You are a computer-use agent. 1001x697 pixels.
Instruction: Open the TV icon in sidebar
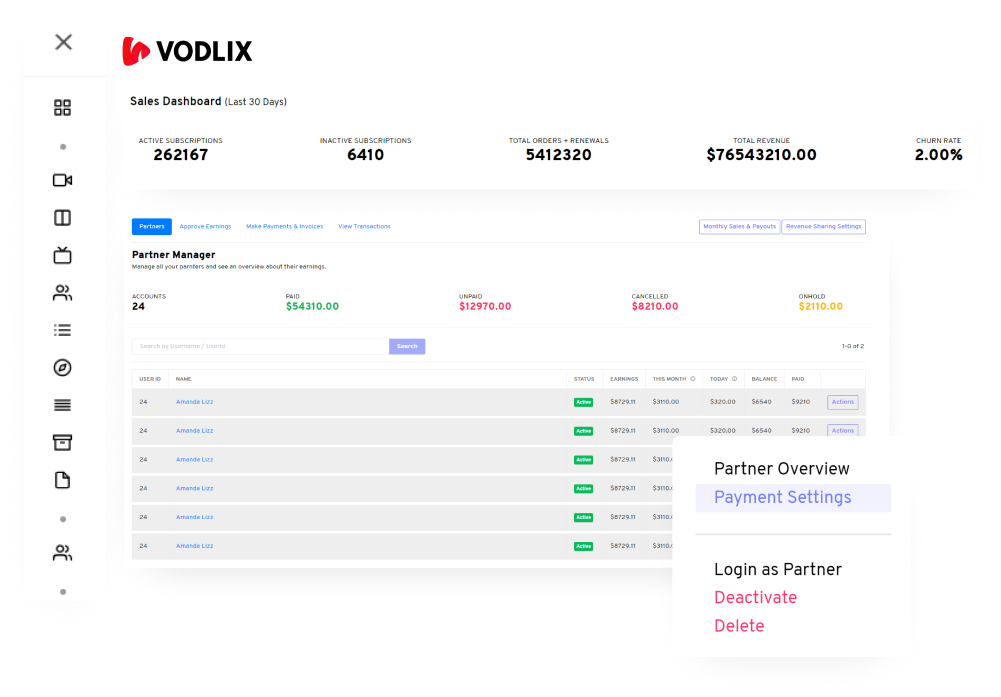(x=63, y=256)
